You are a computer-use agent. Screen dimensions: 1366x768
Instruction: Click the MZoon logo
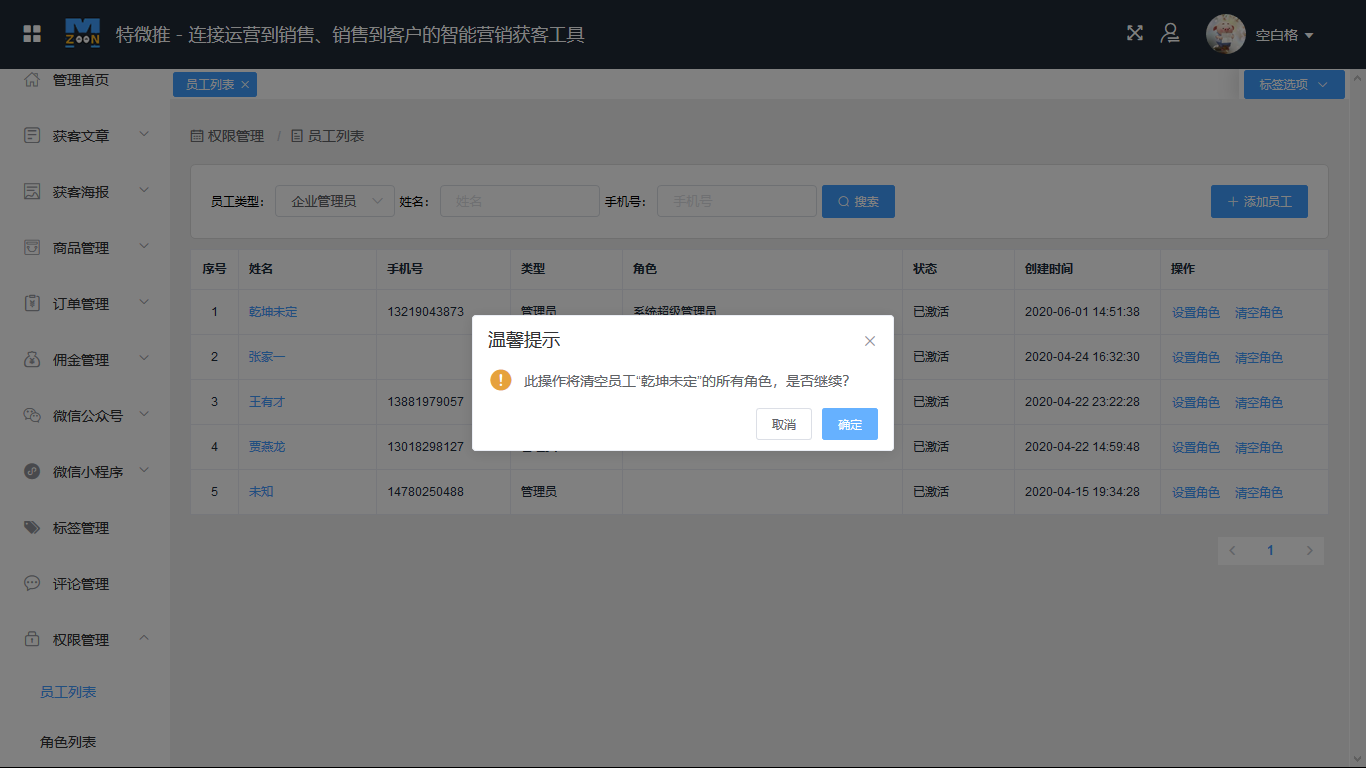tap(82, 34)
